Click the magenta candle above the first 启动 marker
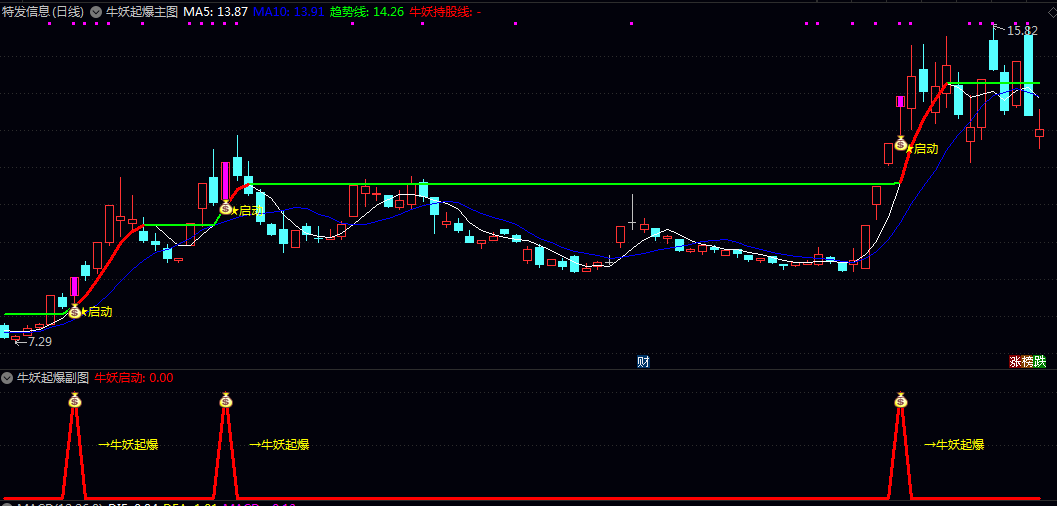Viewport: 1057px width, 506px height. (74, 287)
